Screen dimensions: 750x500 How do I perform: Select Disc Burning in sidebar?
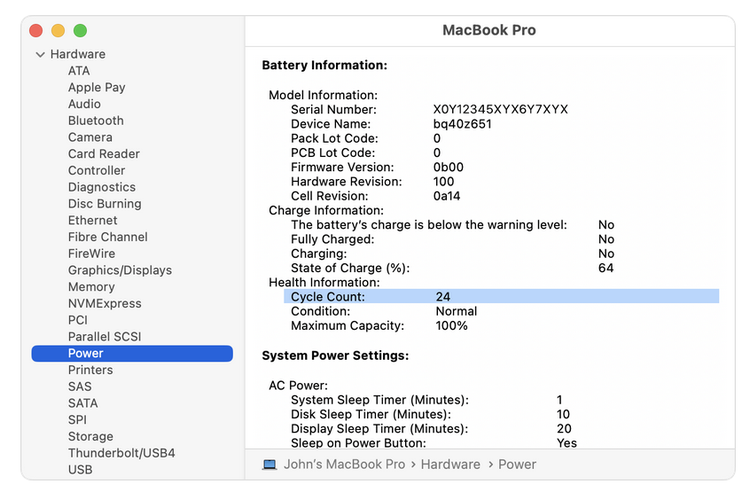[x=104, y=204]
